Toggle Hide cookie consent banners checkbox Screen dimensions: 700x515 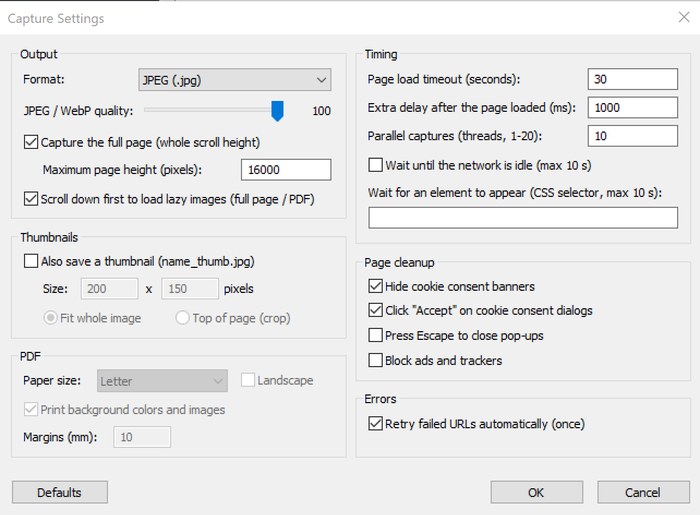click(x=375, y=286)
